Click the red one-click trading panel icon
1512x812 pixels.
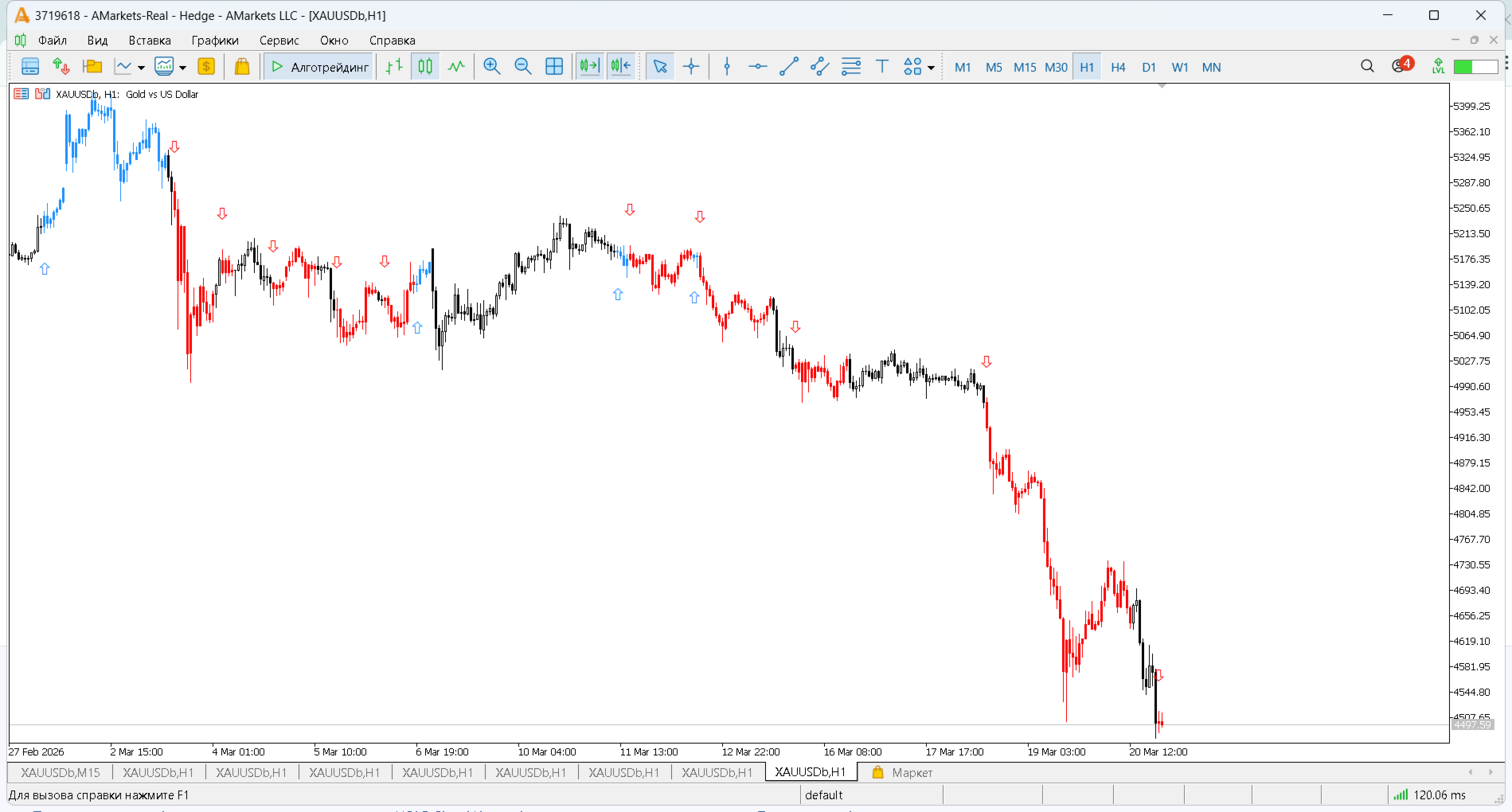21,94
